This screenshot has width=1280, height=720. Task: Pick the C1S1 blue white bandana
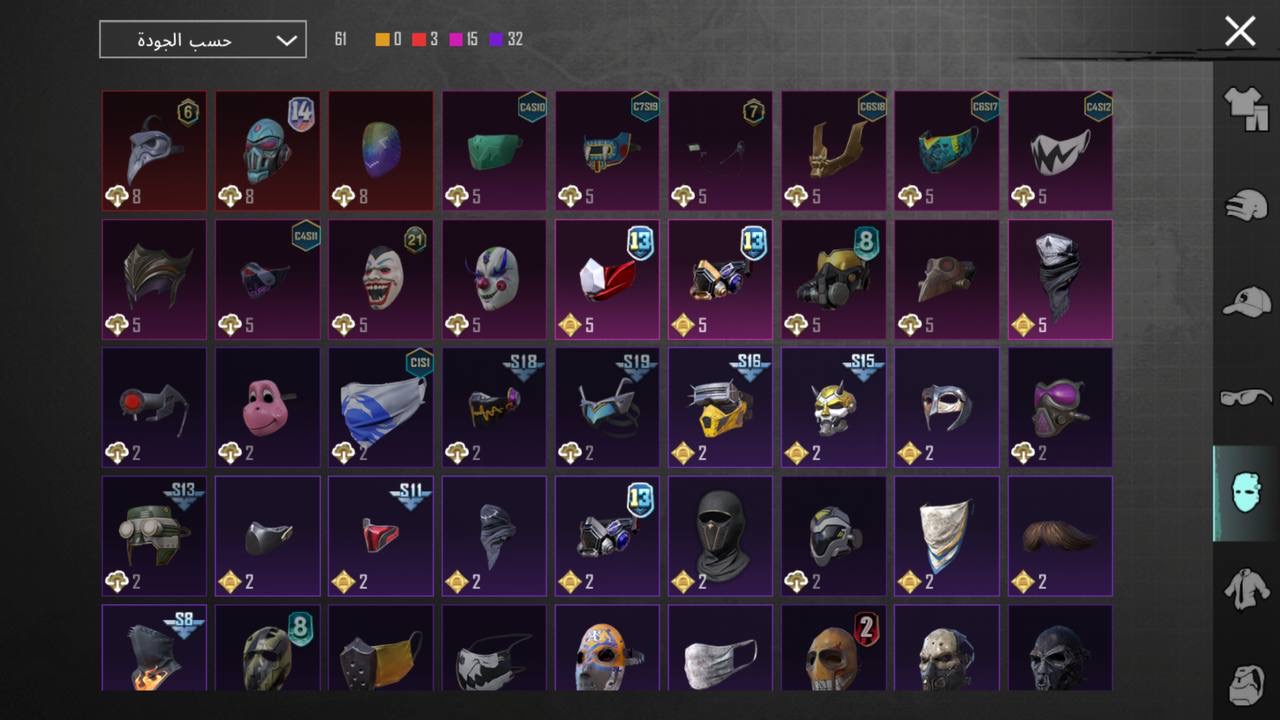(381, 407)
